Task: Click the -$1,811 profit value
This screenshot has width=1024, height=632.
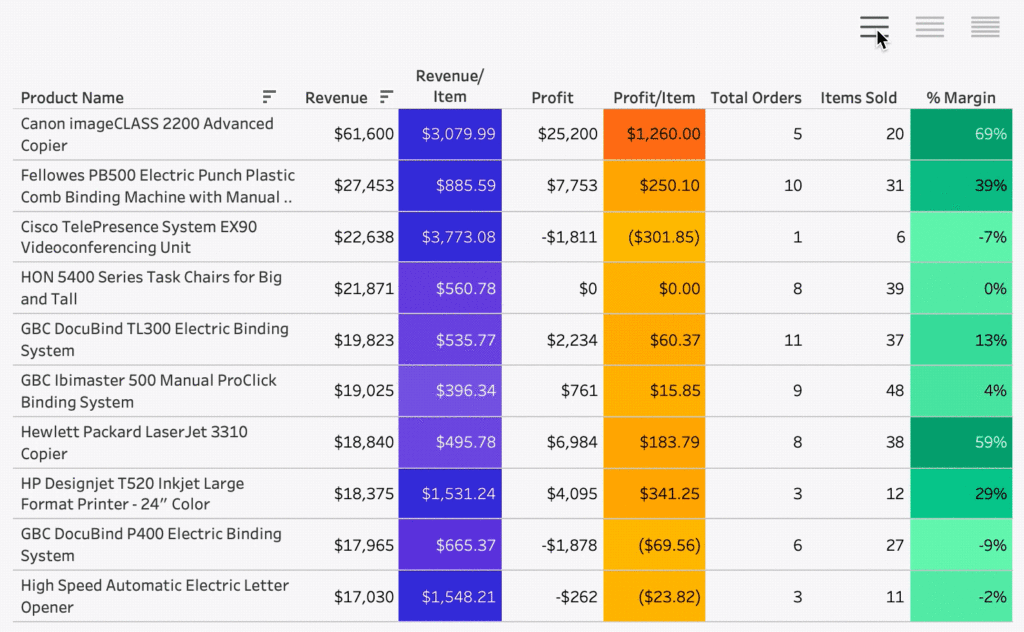Action: (569, 237)
